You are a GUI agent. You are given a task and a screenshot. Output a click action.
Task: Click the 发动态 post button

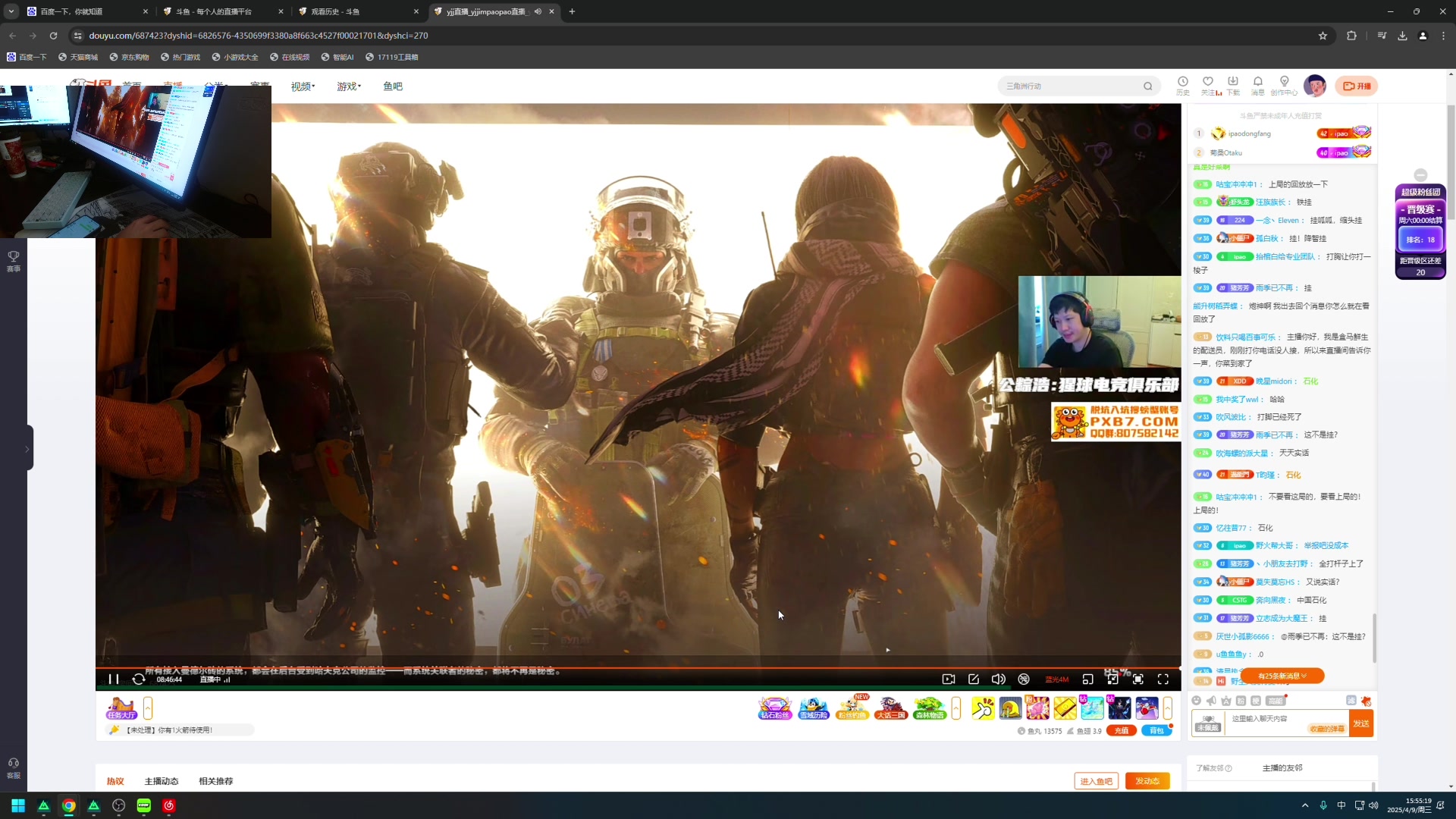coord(1147,781)
